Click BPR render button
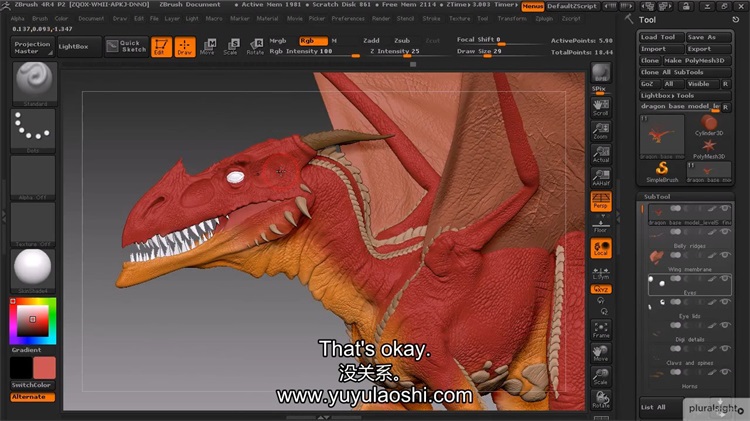Screen dimensions: 750x421 pyautogui.click(x=601, y=73)
